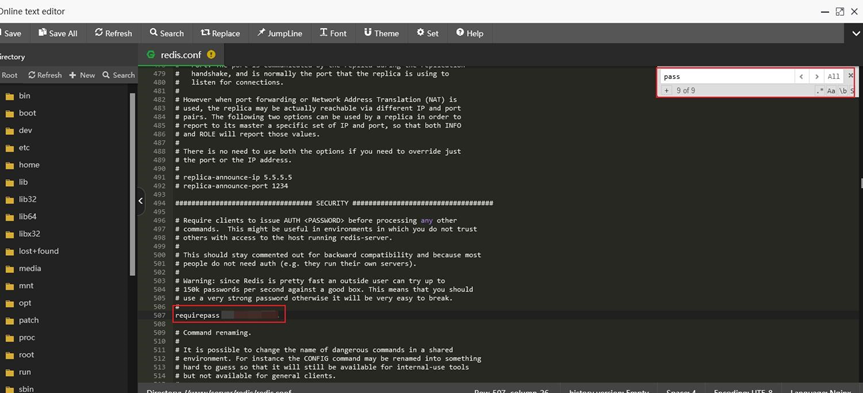Click line number 507 in gutter
863x393 pixels.
[160, 315]
